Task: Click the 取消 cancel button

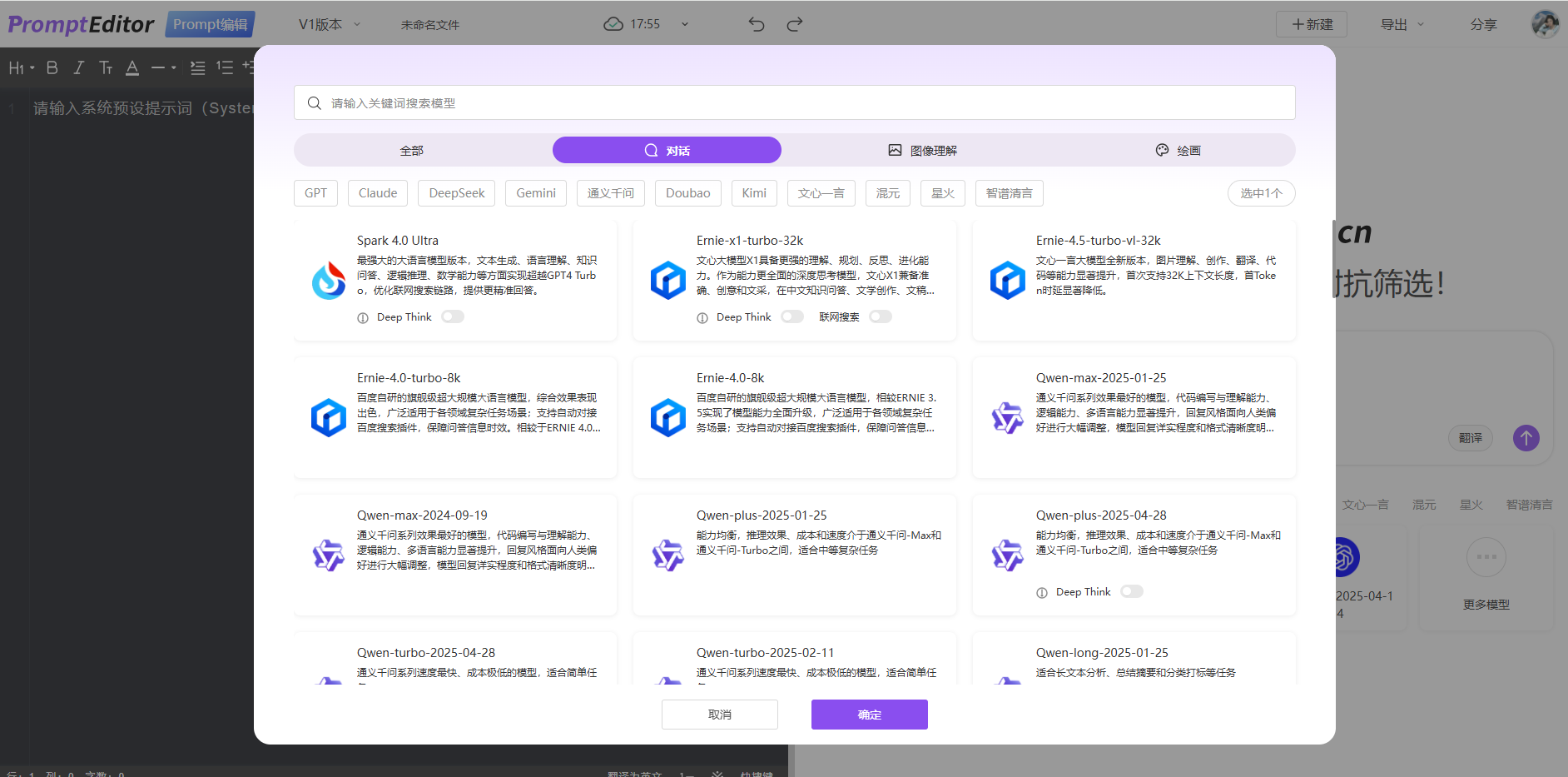Action: click(719, 715)
